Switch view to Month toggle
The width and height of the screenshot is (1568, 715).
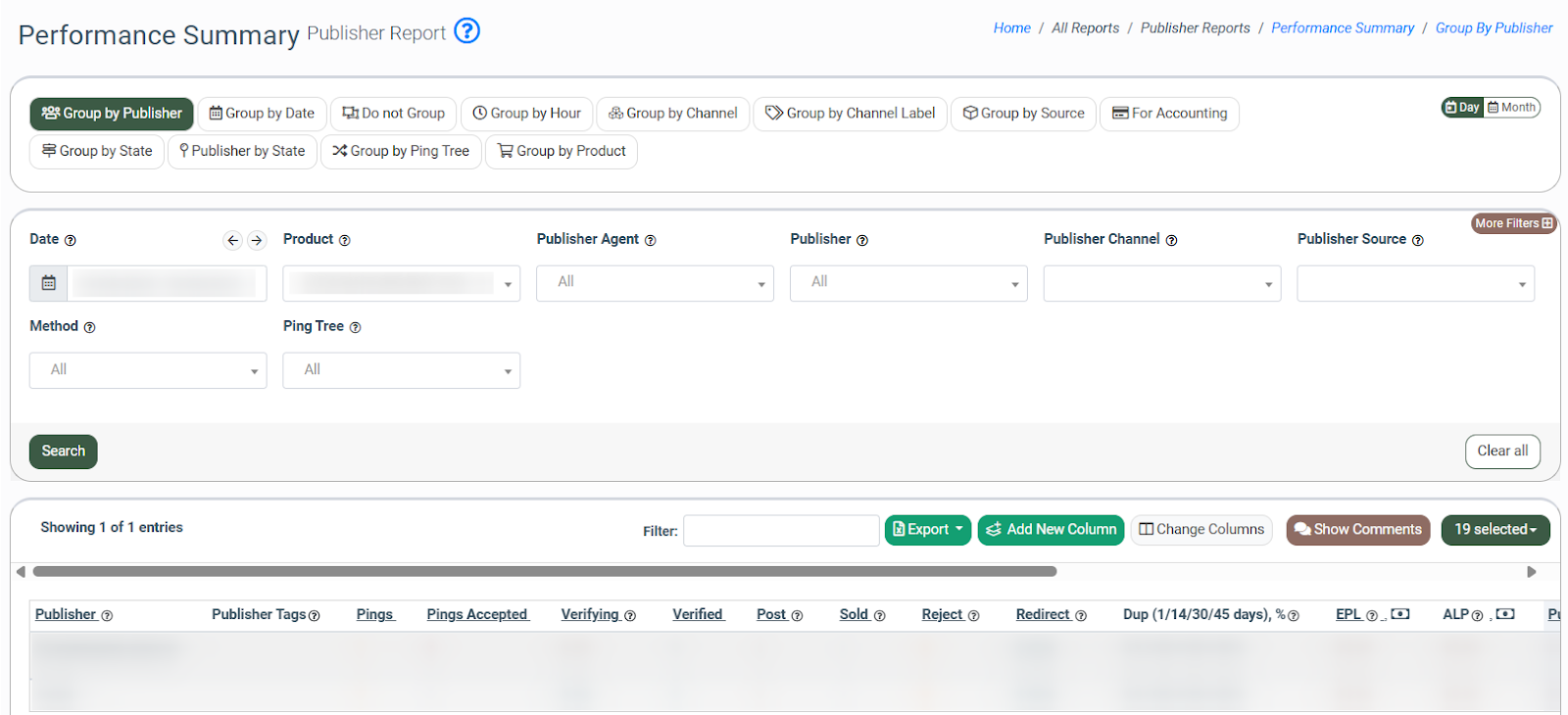pos(1512,108)
